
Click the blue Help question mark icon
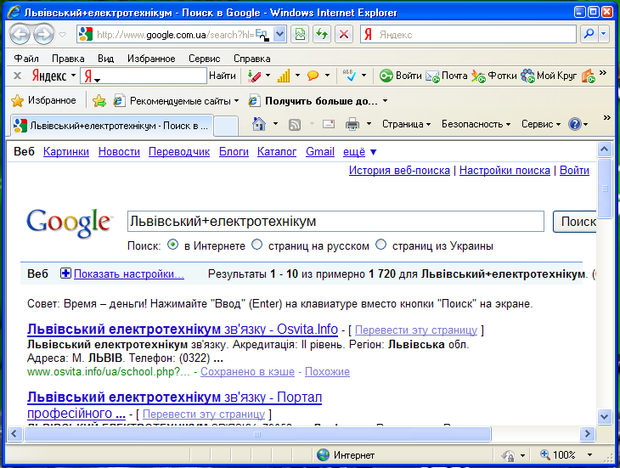575,124
